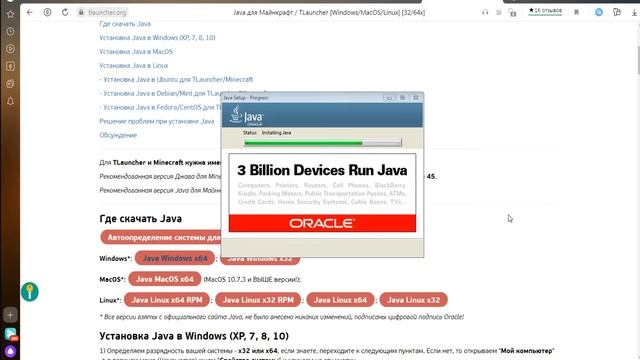640x360 pixels.
Task: Download Java Windows x64
Action: click(175, 258)
